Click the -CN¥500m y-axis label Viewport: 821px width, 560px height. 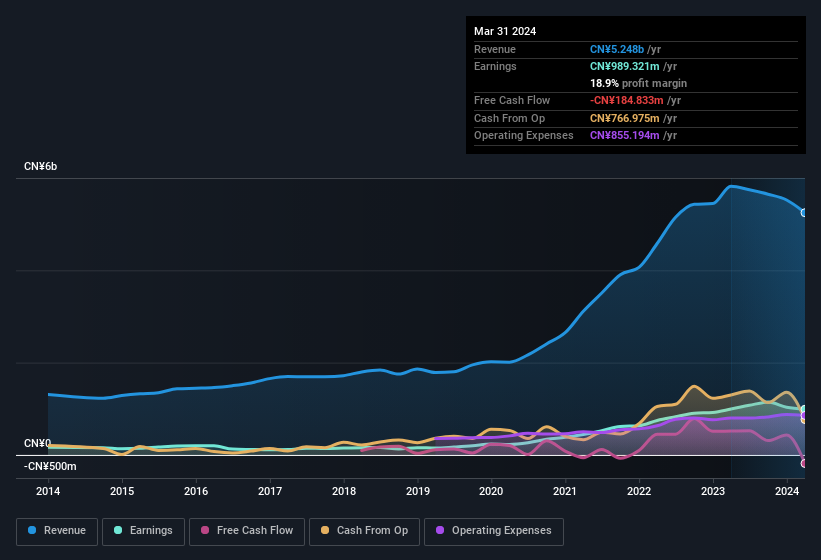(x=50, y=466)
